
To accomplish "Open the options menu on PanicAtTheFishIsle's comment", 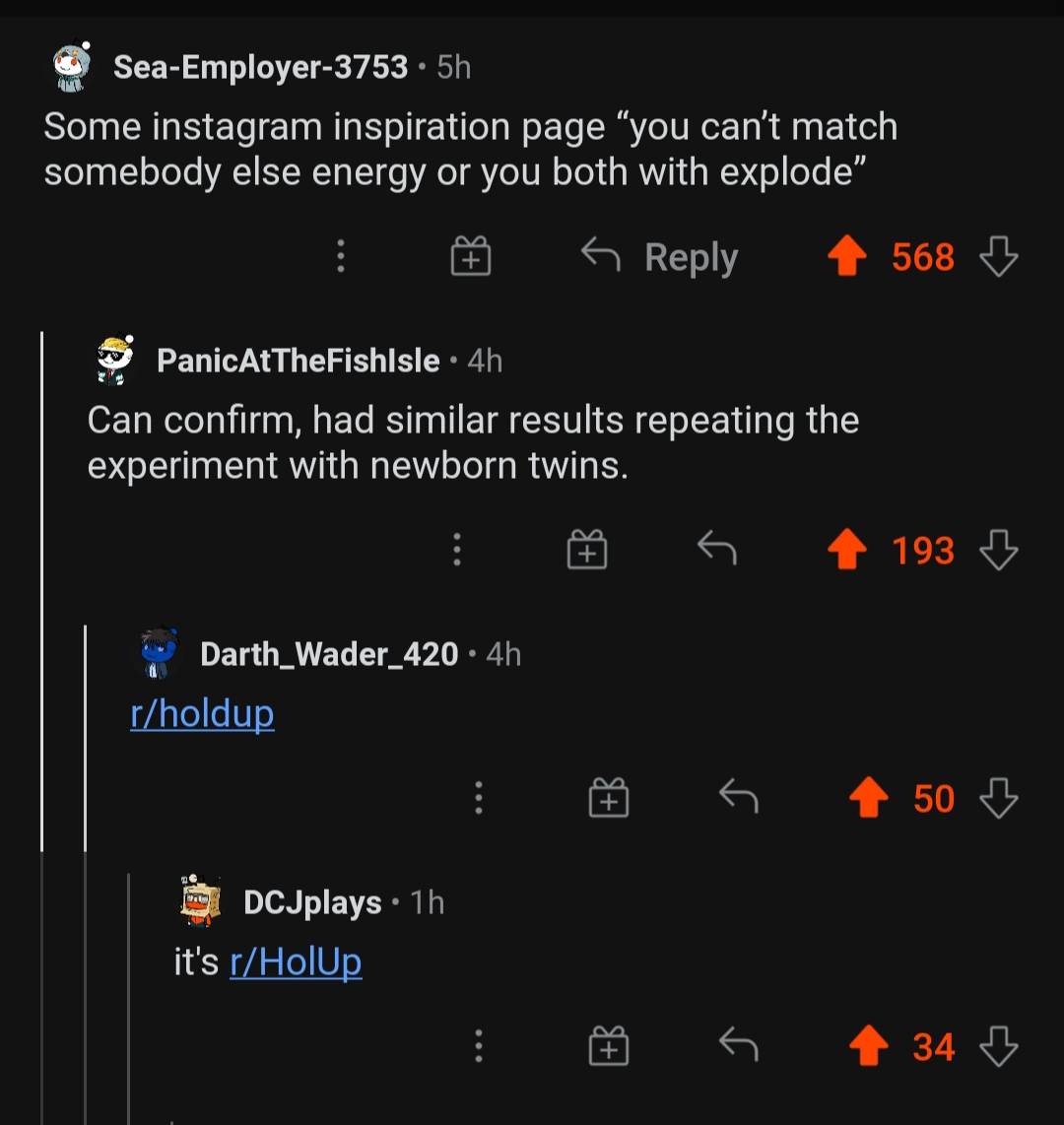I will click(x=456, y=549).
